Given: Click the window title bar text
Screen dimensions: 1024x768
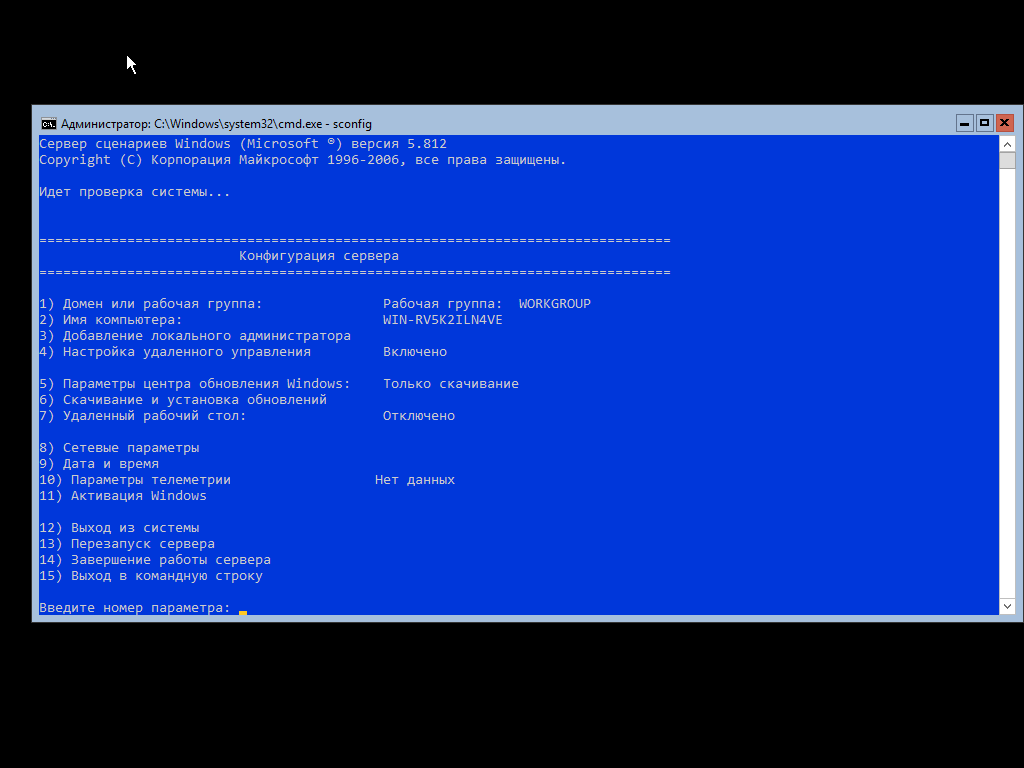Looking at the screenshot, I should tap(216, 123).
